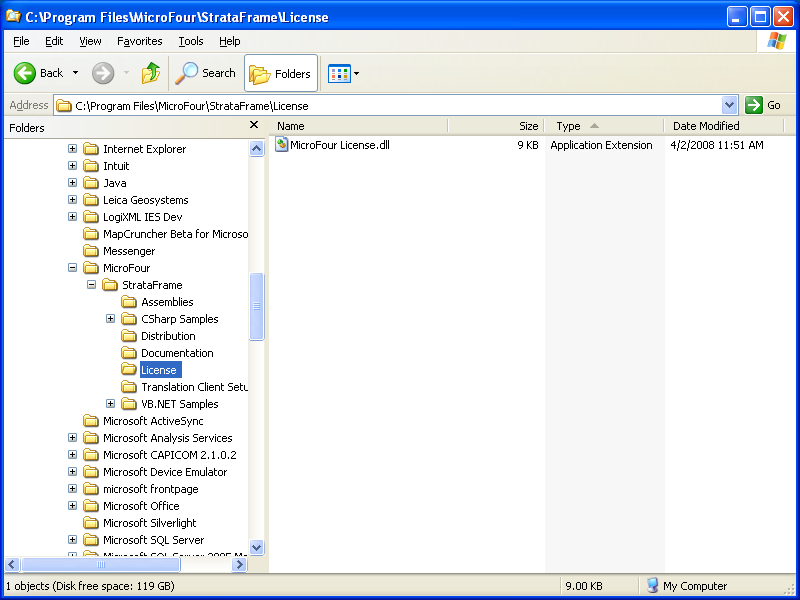The width and height of the screenshot is (800, 600).
Task: Expand the CSharp Samples folder
Action: (x=111, y=319)
